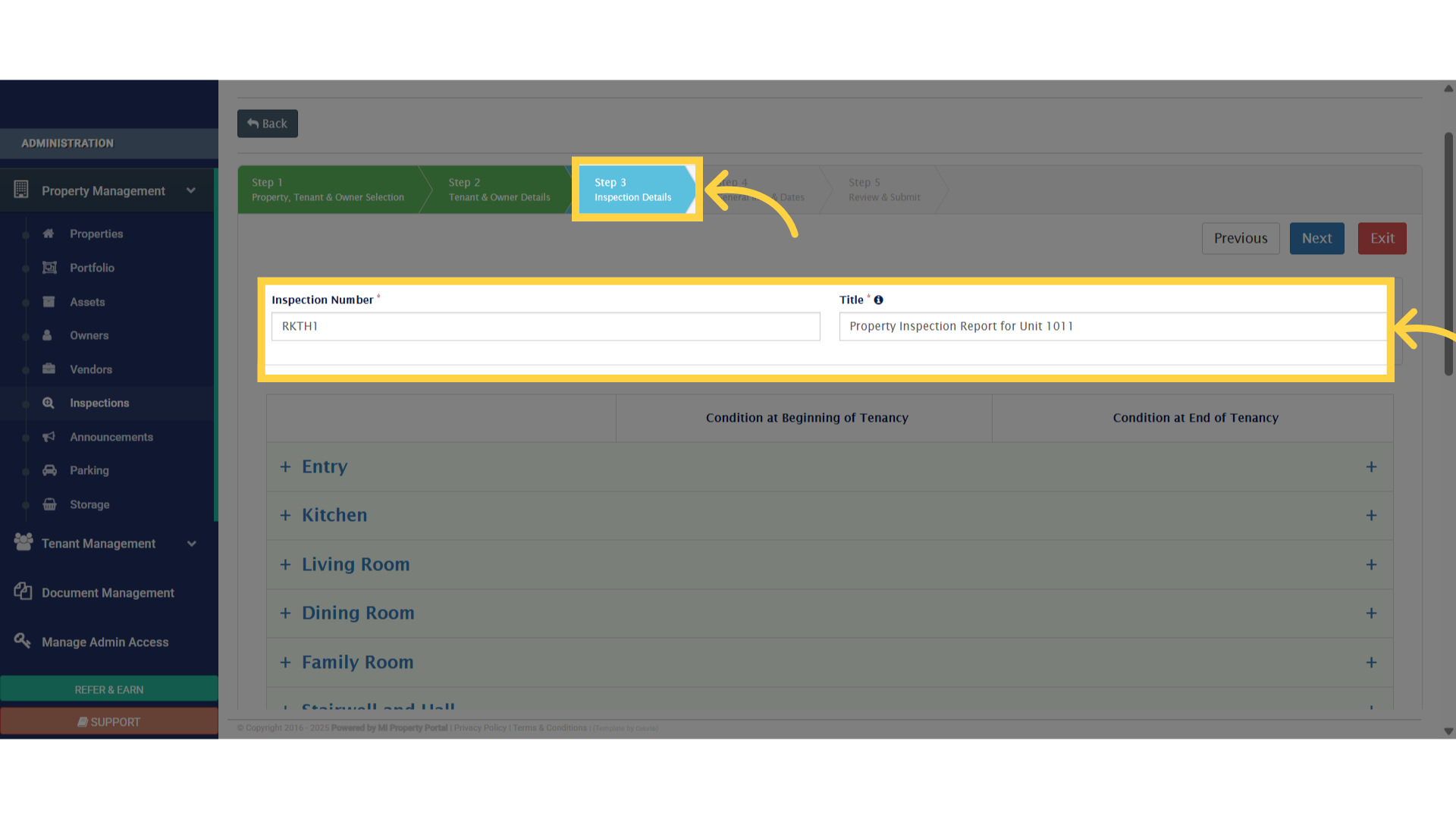Image resolution: width=1456 pixels, height=819 pixels.
Task: Click the Inspection Number input field
Action: tap(545, 327)
